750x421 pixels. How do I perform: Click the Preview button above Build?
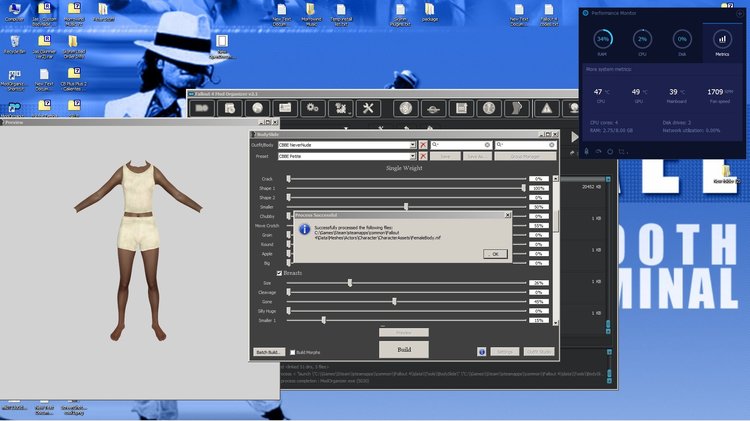pos(404,332)
